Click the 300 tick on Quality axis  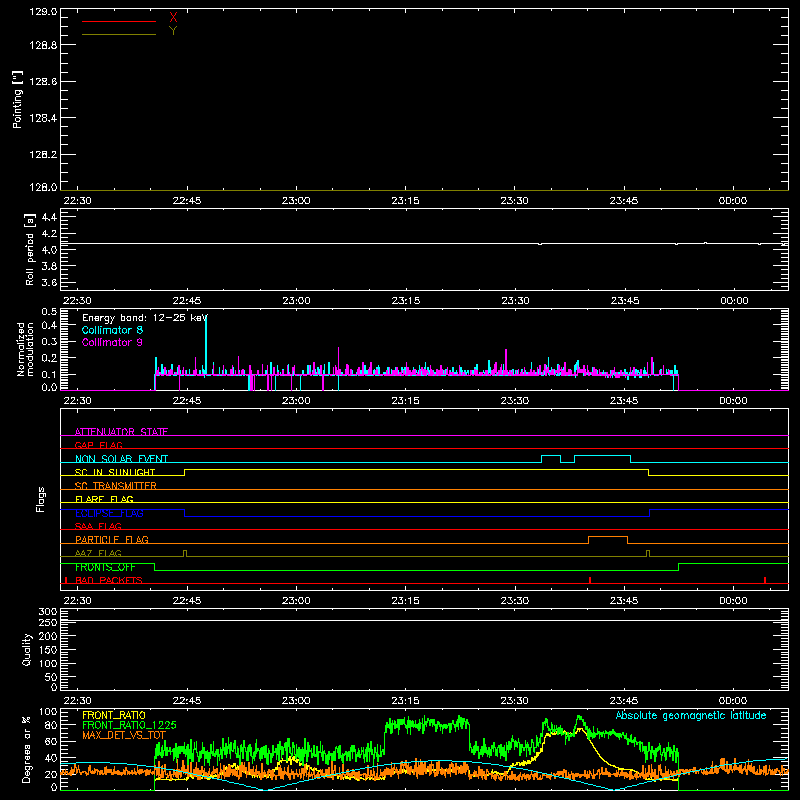[x=48, y=612]
